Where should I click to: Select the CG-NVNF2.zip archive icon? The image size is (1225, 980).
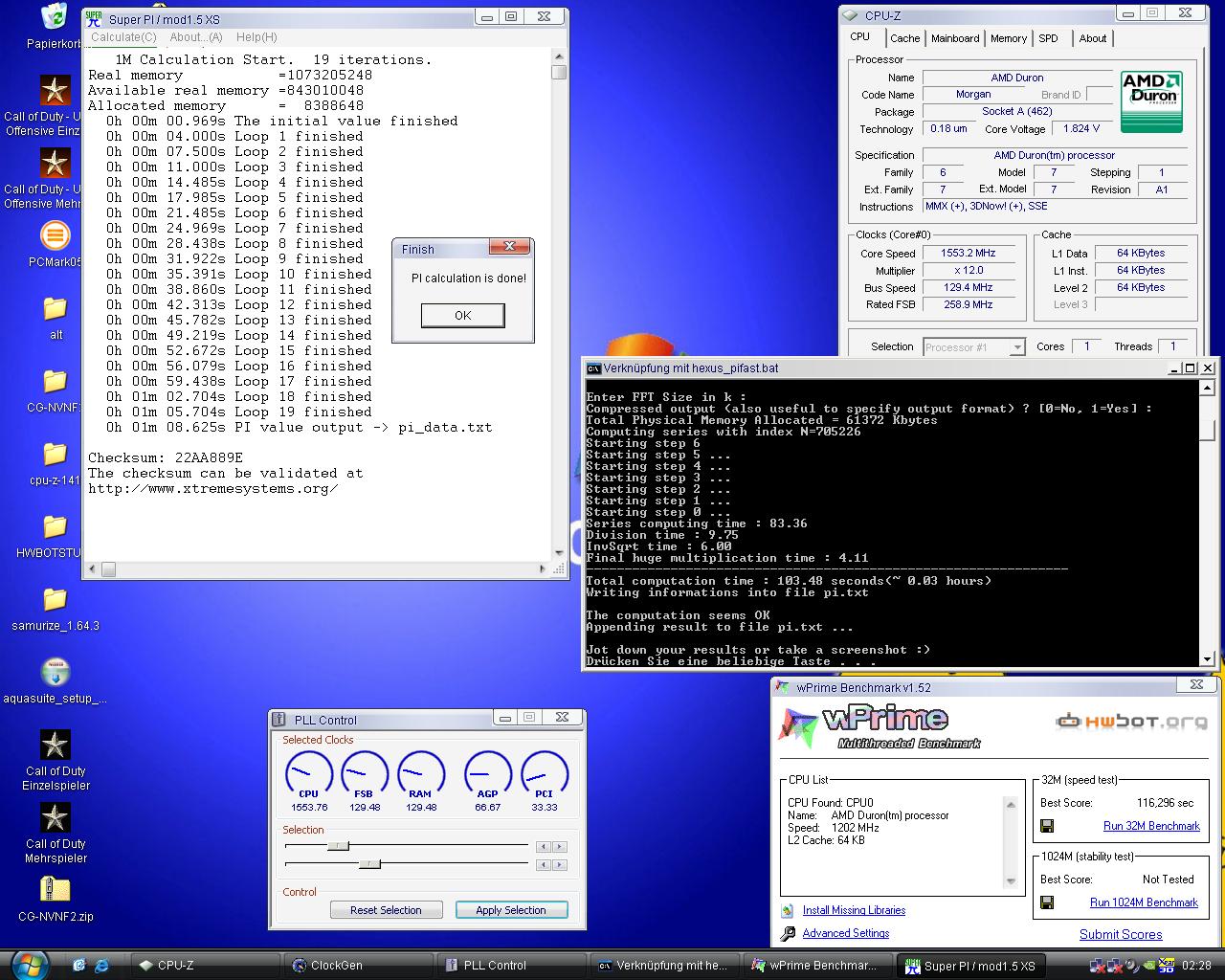pyautogui.click(x=55, y=890)
